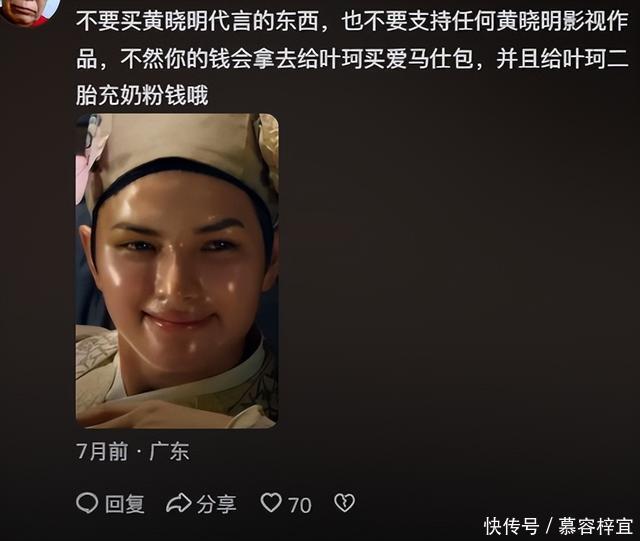The image size is (640, 541).
Task: Tap the share arrow icon
Action: click(178, 503)
